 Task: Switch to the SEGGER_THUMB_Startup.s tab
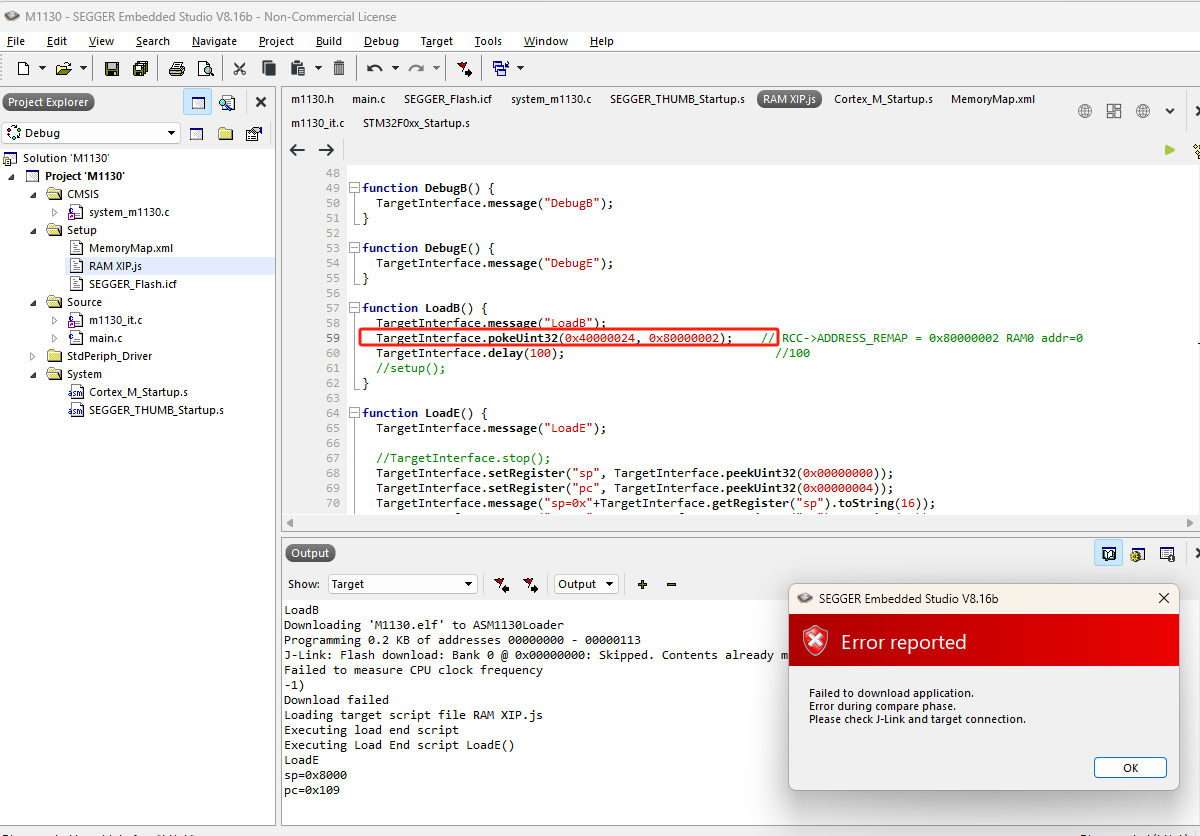click(x=677, y=99)
